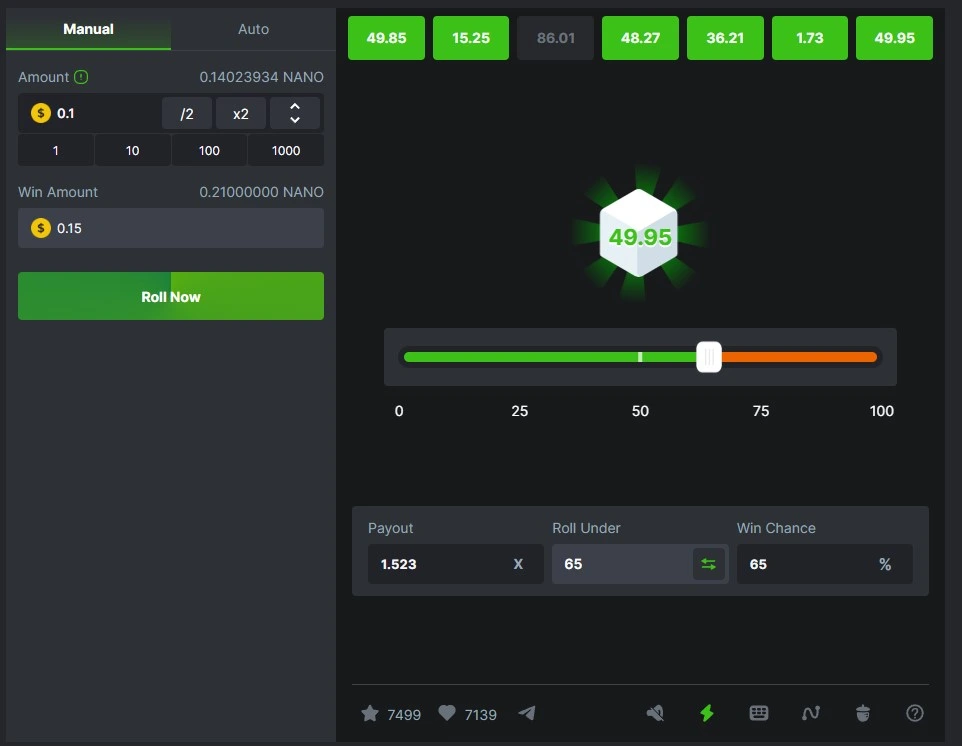Image resolution: width=962 pixels, height=746 pixels.
Task: Click the star favorites icon
Action: click(x=370, y=713)
